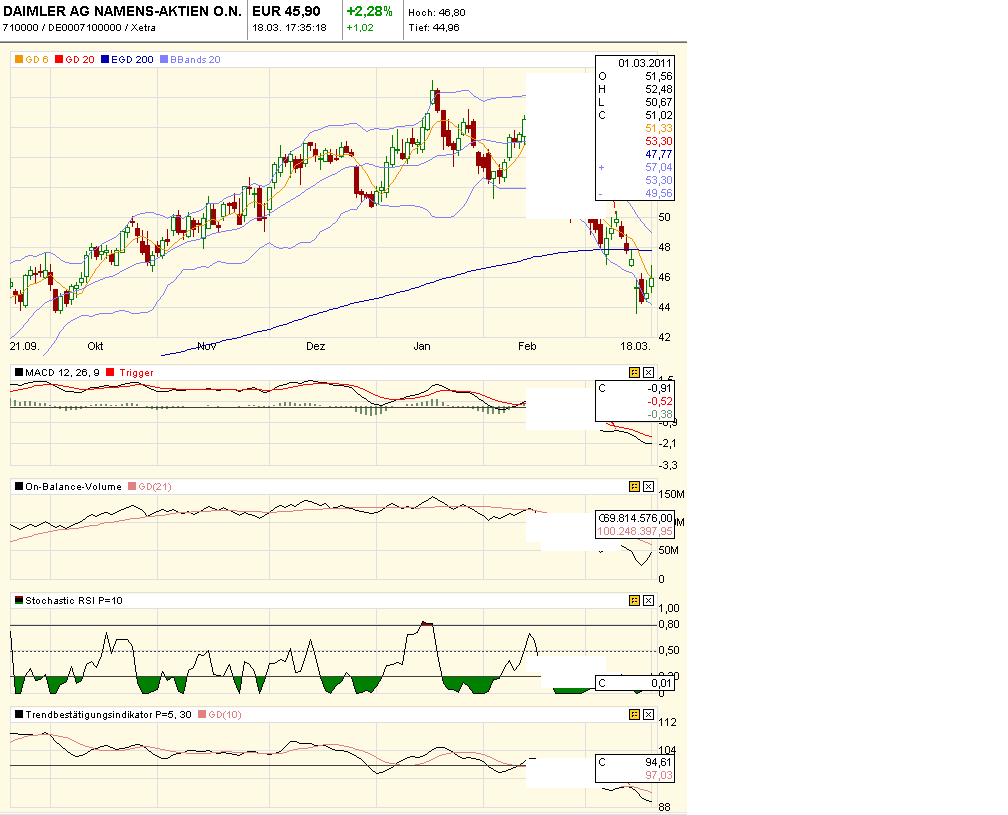This screenshot has width=1008, height=815.
Task: Click the Stochastic RSI legend icon
Action: tap(19, 600)
